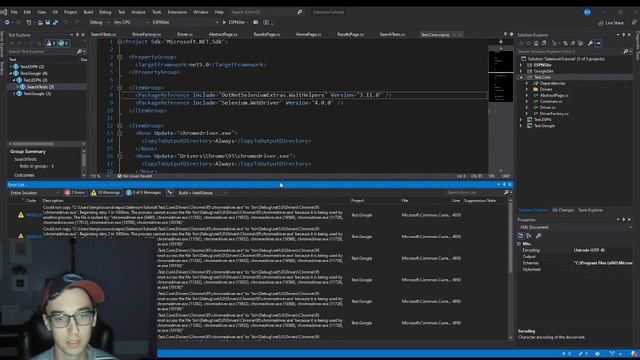
Task: Click the Categorized icon in Properties panel
Action: click(520, 236)
